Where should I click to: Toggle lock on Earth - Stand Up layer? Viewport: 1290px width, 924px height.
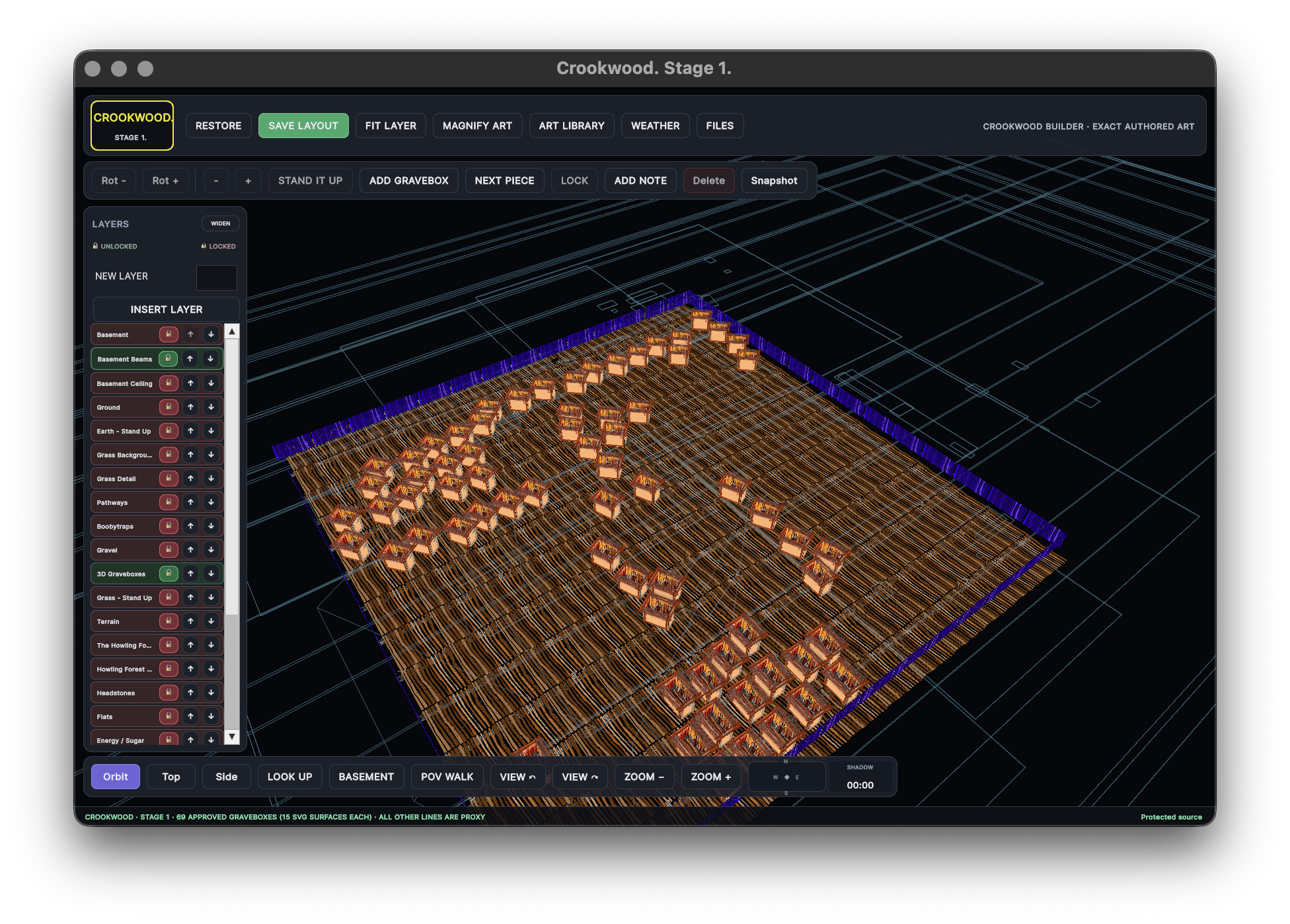click(169, 430)
